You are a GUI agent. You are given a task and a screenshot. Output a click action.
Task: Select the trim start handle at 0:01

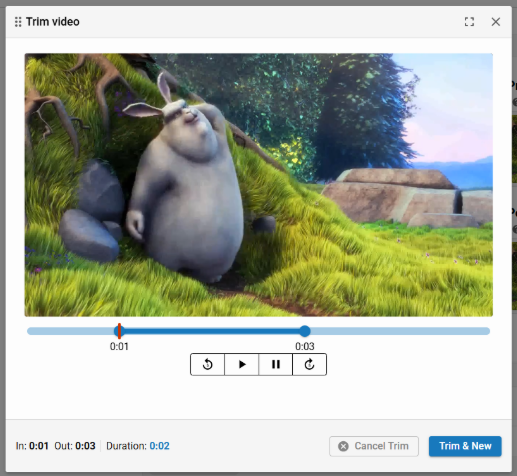(119, 331)
